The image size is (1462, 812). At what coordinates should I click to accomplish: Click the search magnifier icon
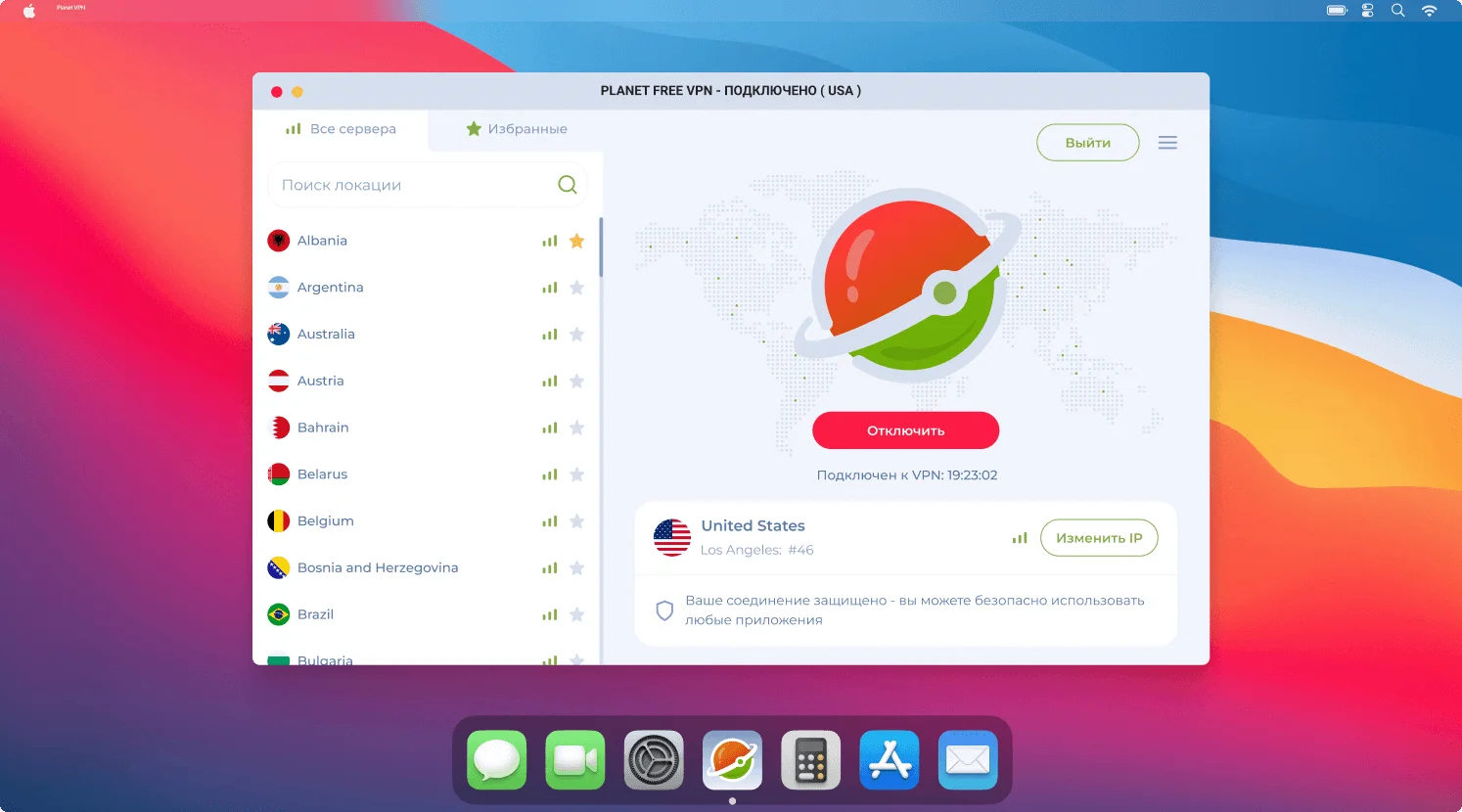pos(567,184)
